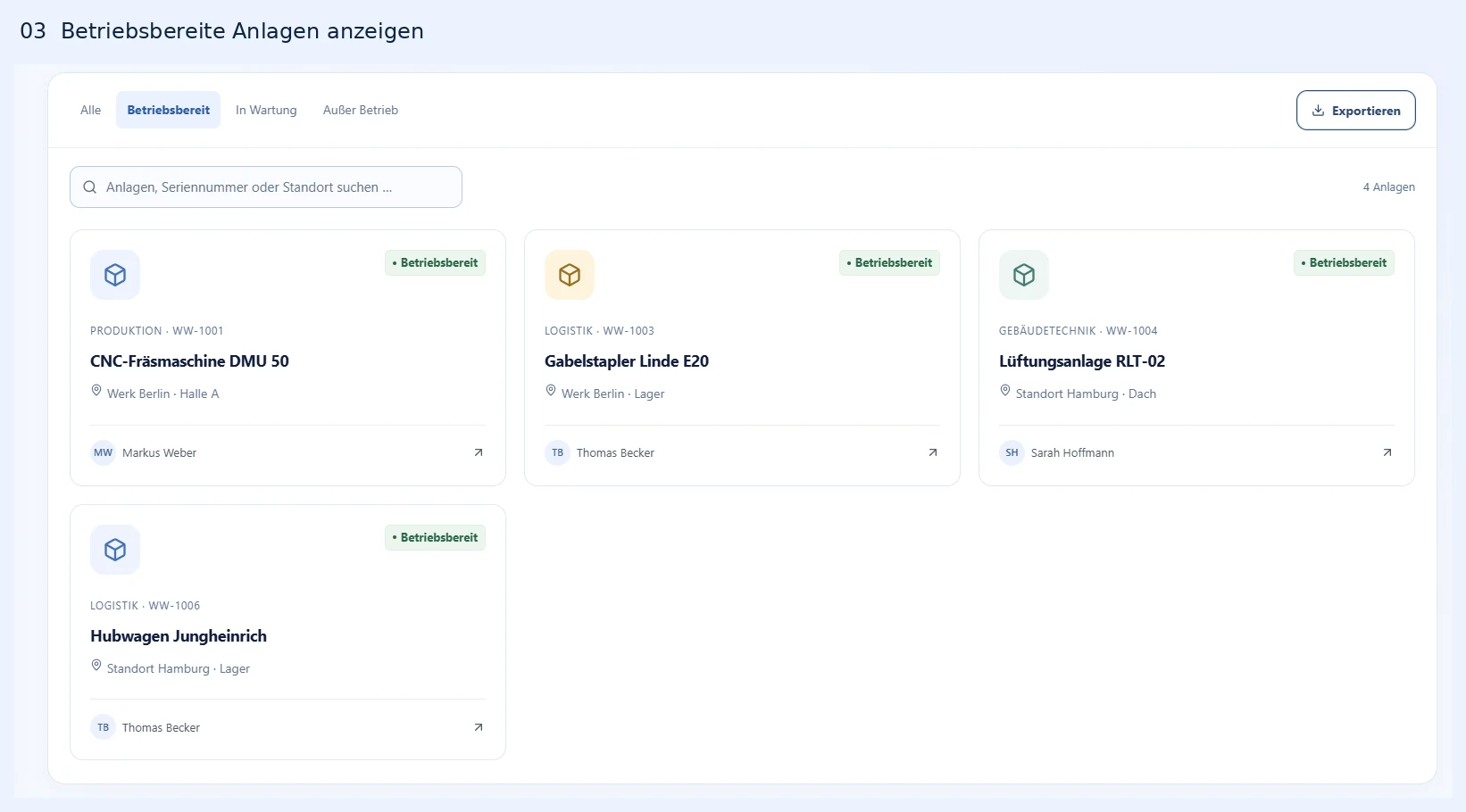
Task: Click the SH avatar of Sarah Hoffmann
Action: point(1012,452)
